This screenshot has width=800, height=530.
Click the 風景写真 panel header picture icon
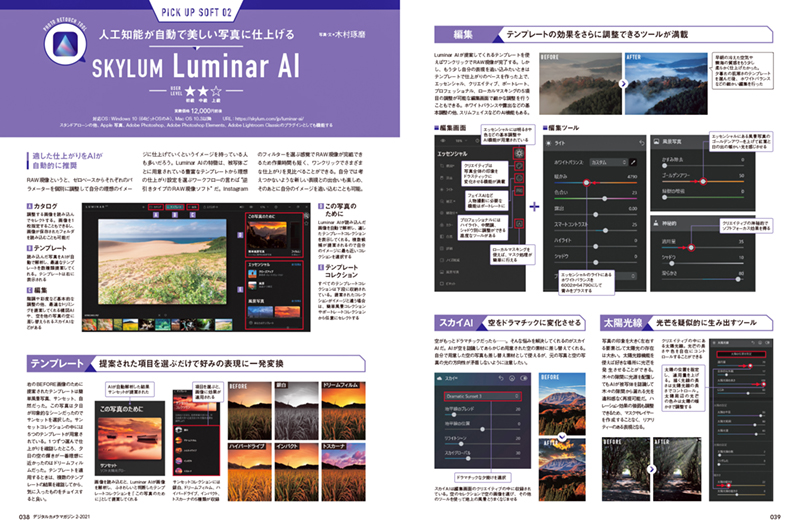(656, 141)
